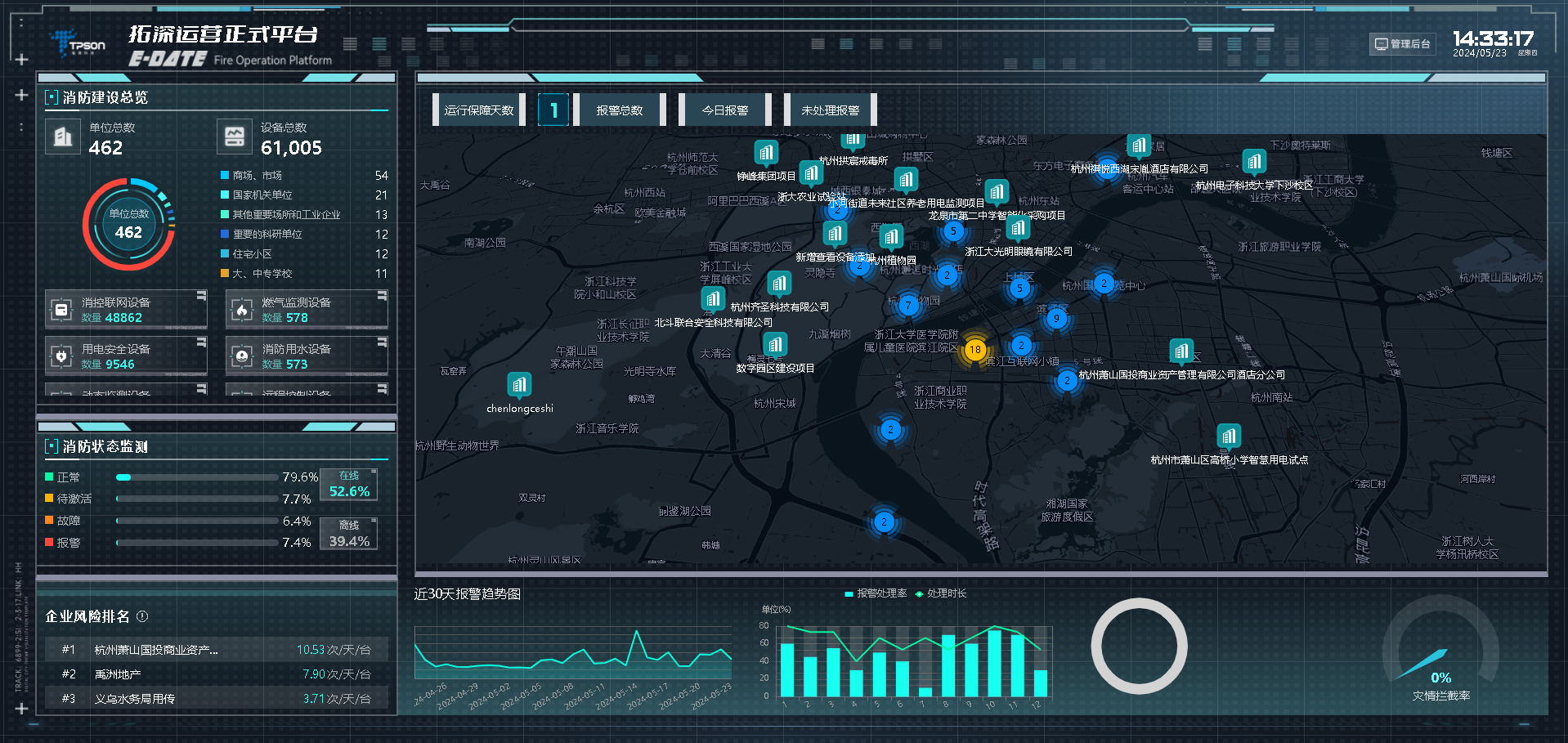This screenshot has height=743, width=1568.
Task: Open the 消控联网设备 card icon
Action: point(61,310)
